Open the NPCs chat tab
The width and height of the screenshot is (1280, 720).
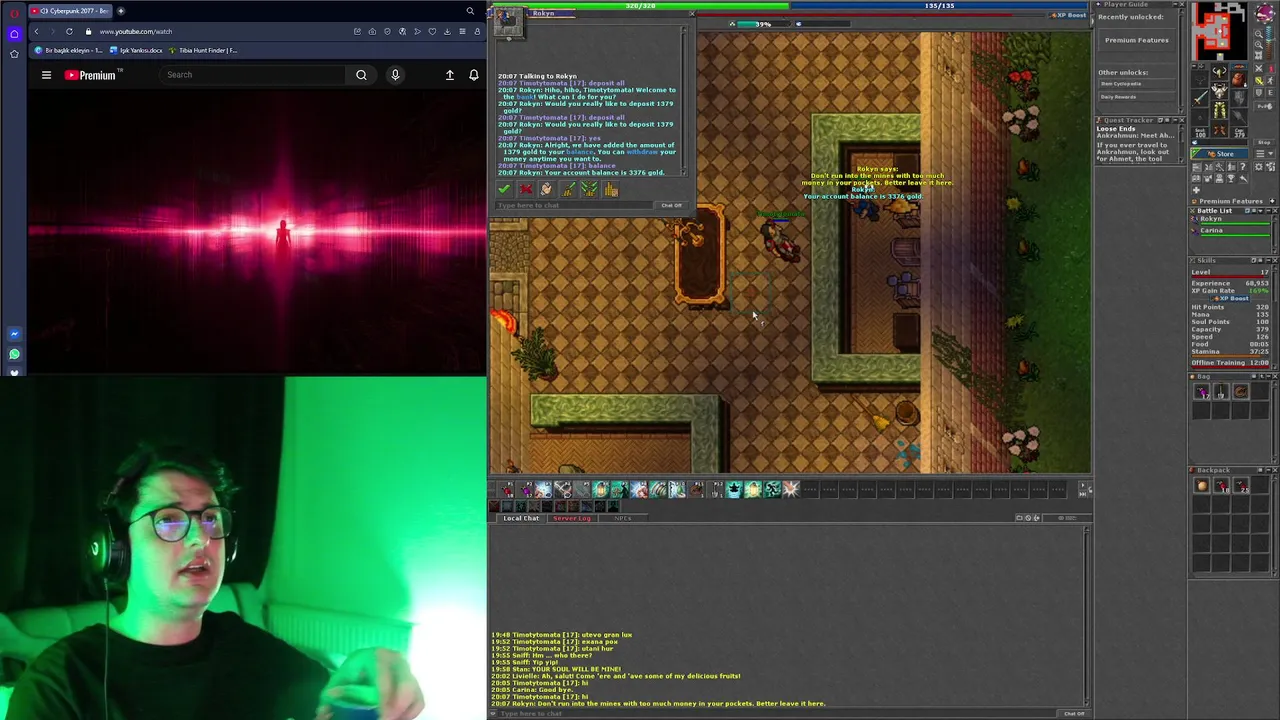622,518
